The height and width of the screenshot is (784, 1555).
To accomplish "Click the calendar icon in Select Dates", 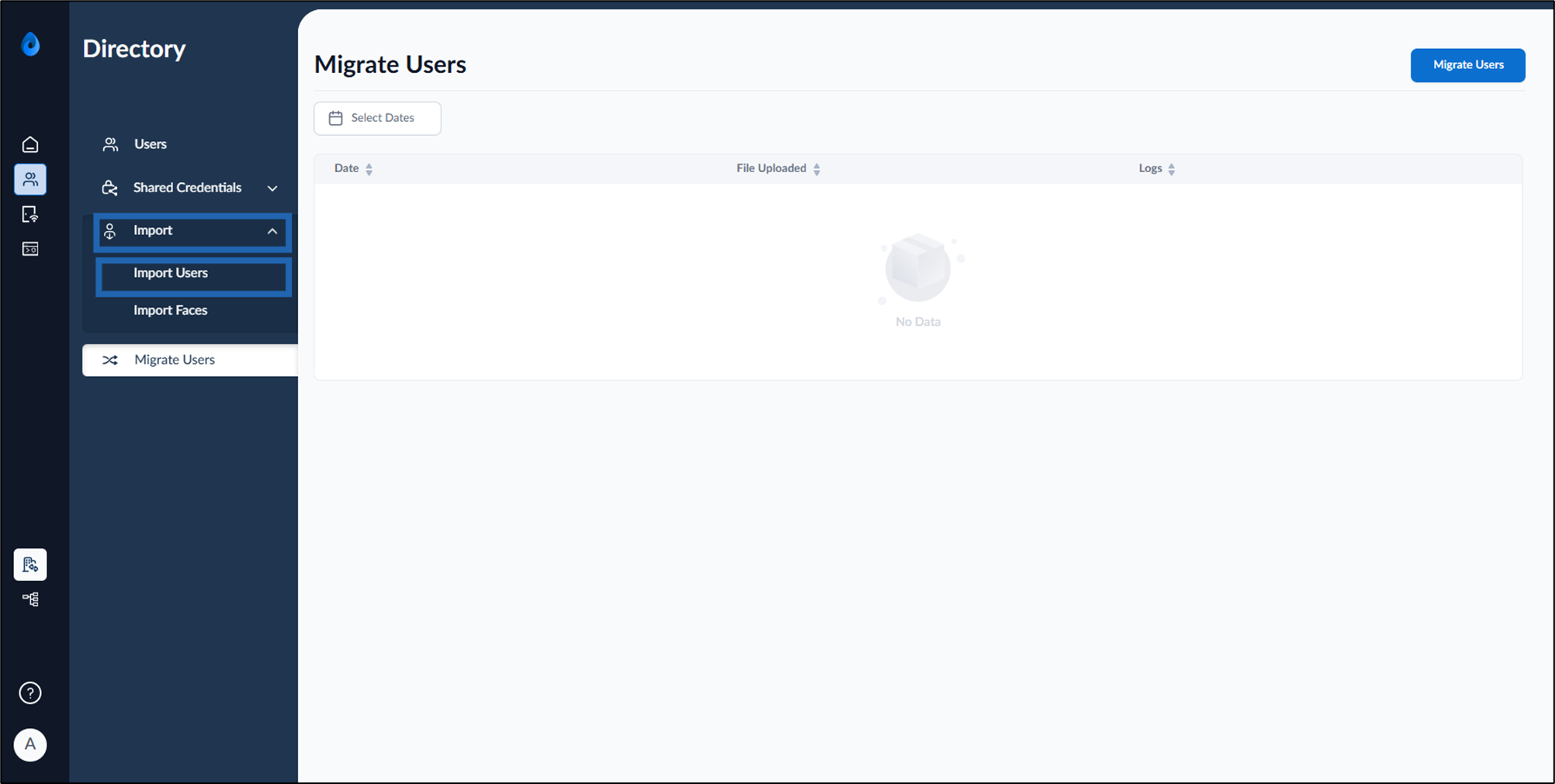I will (x=336, y=118).
